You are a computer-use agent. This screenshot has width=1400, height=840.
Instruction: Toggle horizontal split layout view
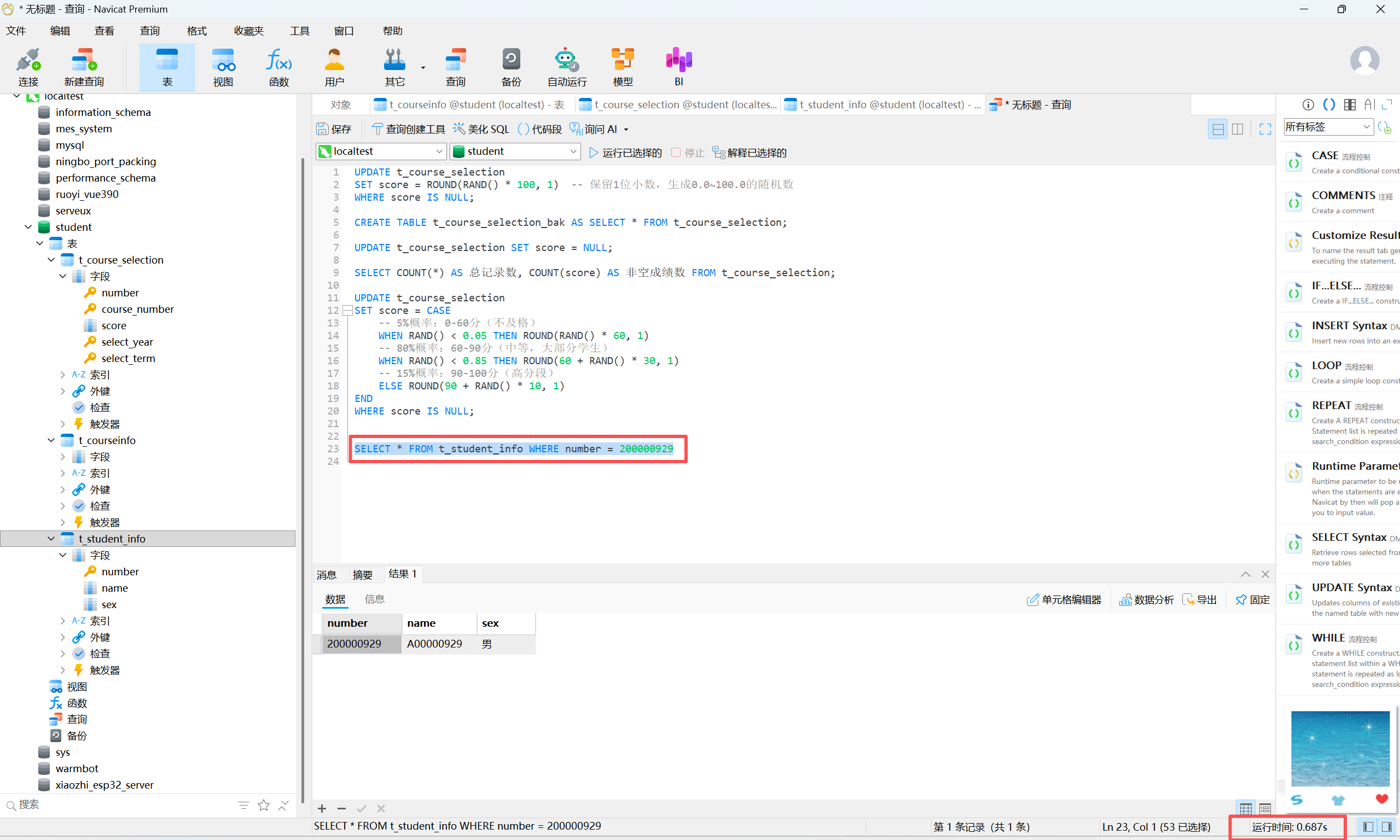click(x=1217, y=129)
